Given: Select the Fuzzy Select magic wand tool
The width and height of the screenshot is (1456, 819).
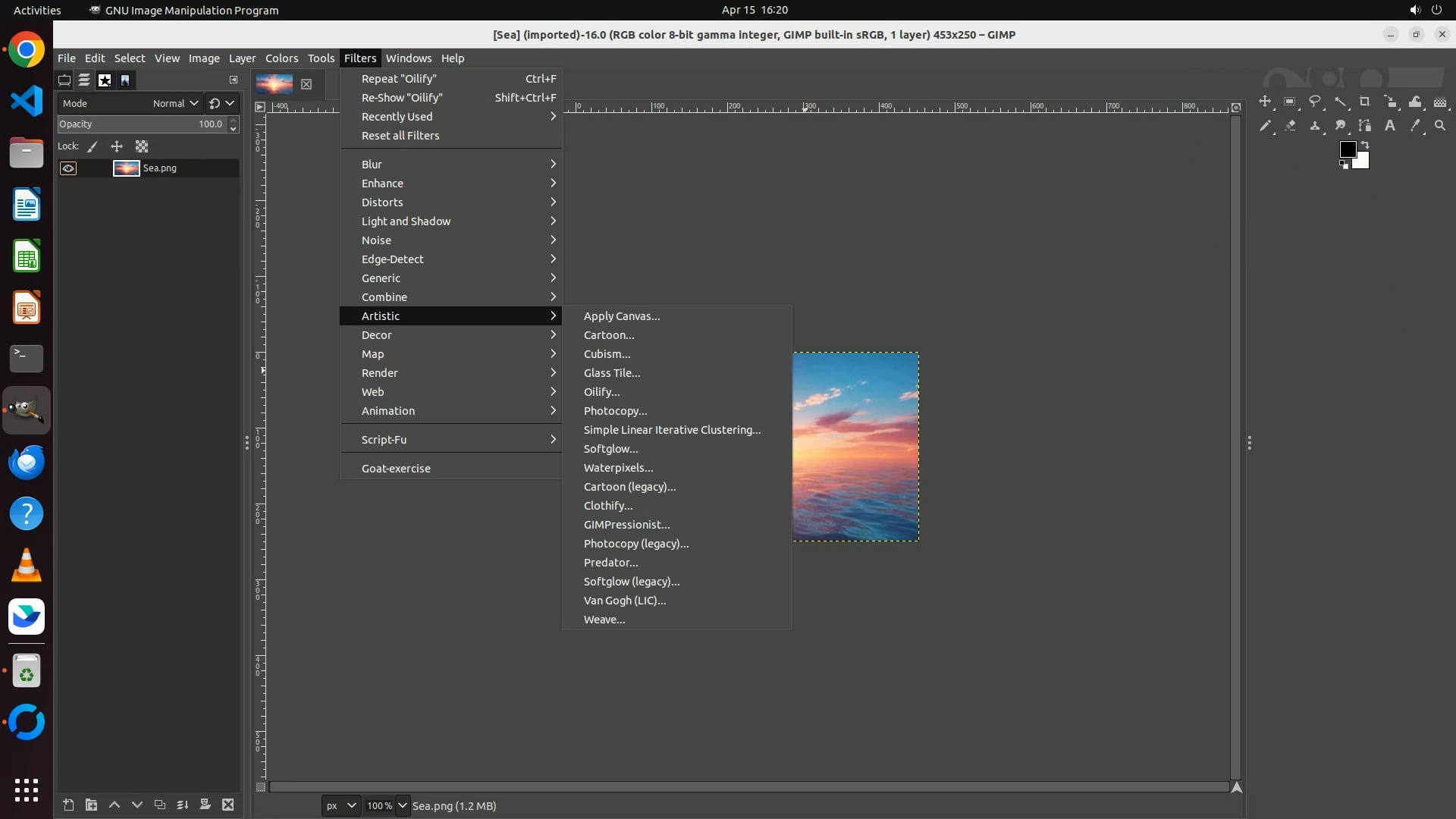Looking at the screenshot, I should pos(1341,102).
